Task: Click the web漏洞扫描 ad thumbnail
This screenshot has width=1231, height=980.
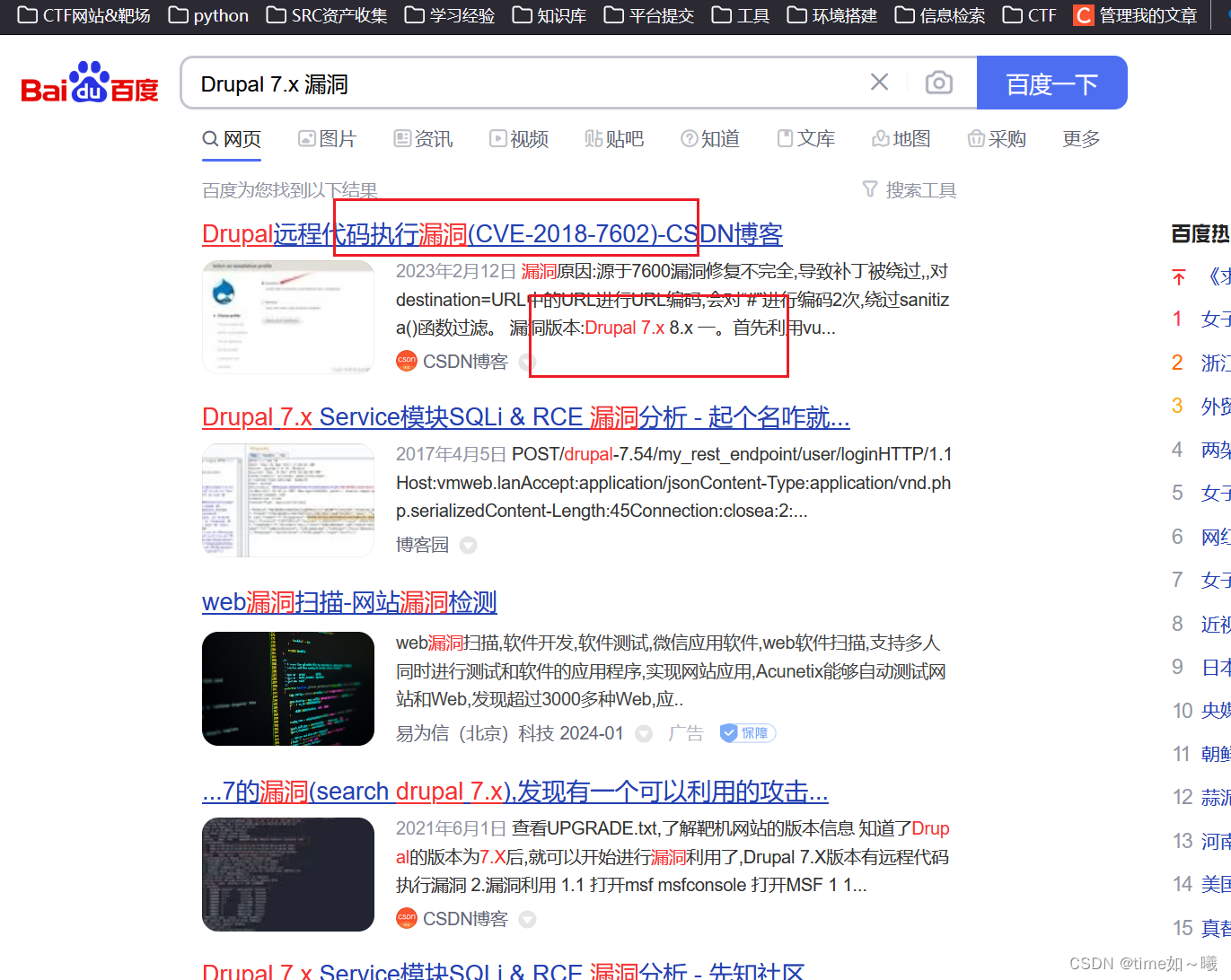Action: click(288, 688)
